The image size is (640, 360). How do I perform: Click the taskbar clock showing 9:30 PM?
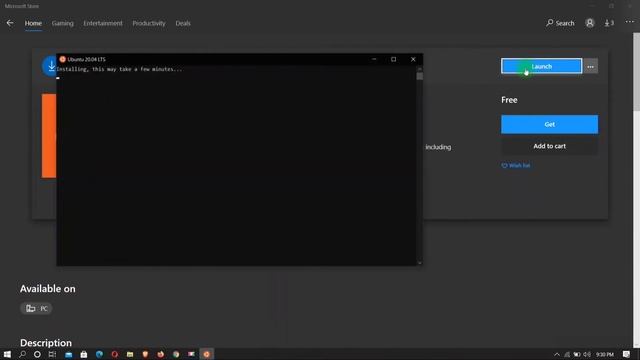point(605,354)
